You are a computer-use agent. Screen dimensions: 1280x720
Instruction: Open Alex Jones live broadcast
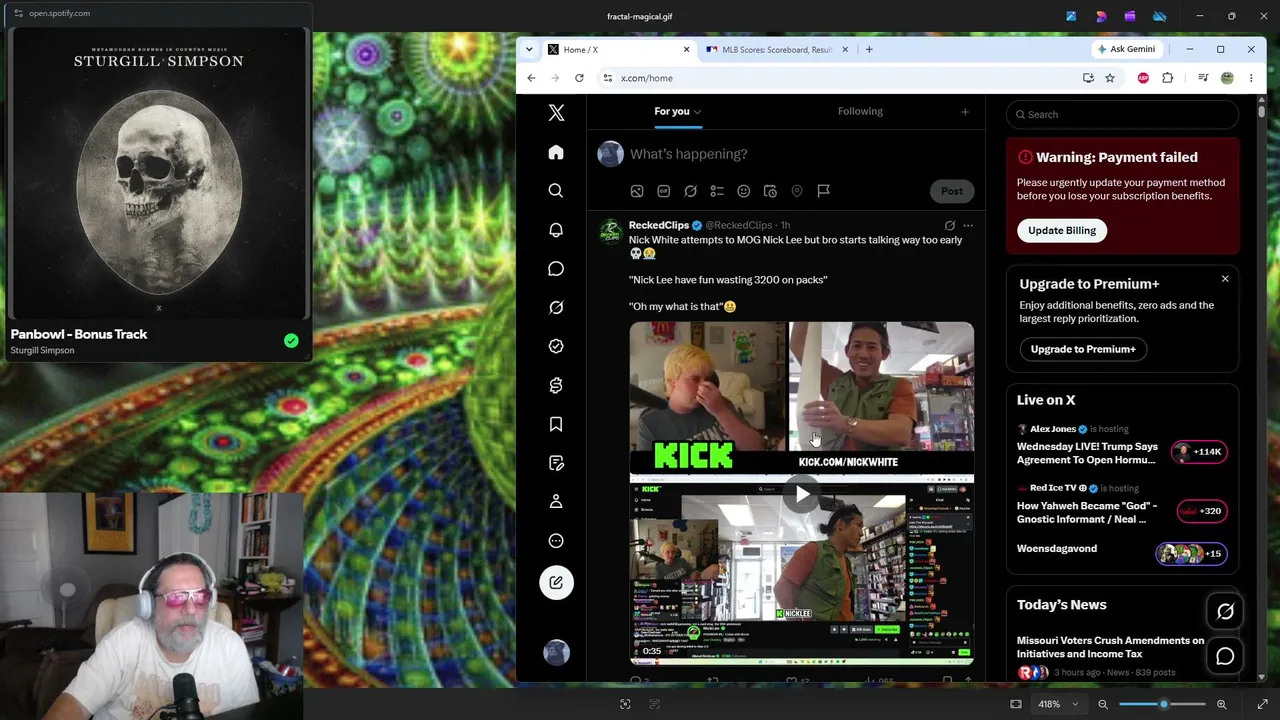1122,445
